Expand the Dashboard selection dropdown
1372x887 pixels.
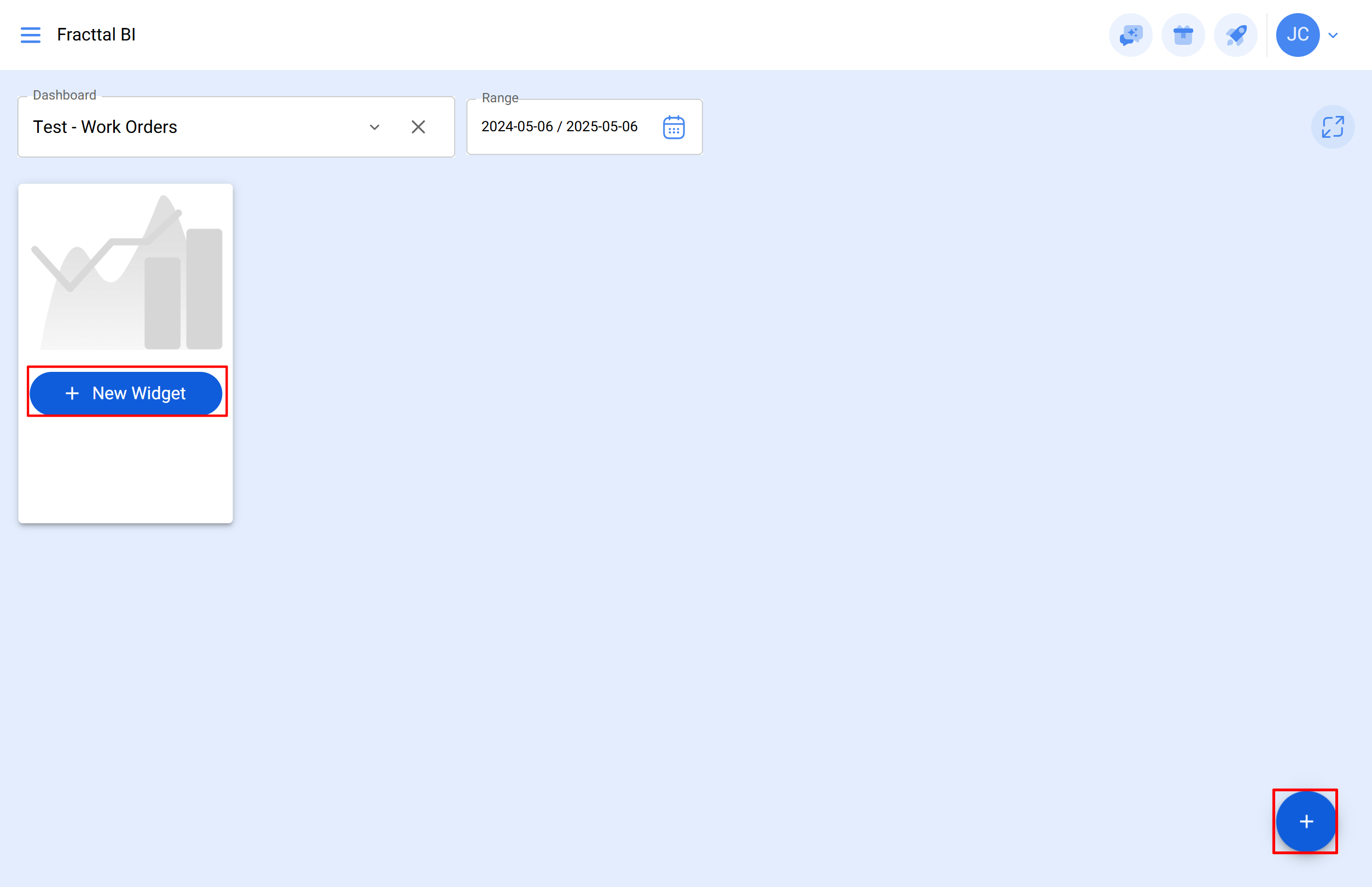click(374, 127)
